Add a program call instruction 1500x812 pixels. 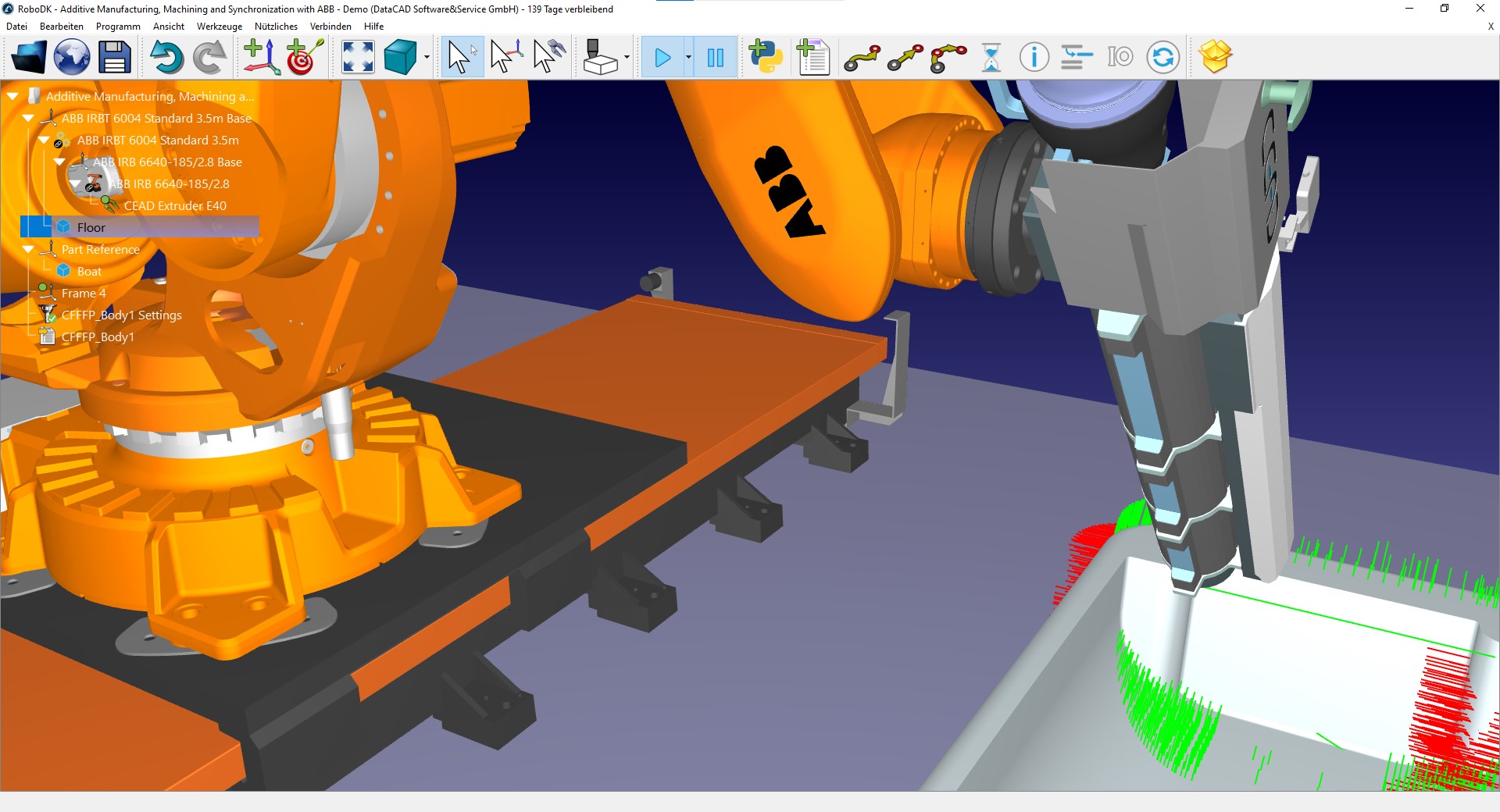point(1077,57)
